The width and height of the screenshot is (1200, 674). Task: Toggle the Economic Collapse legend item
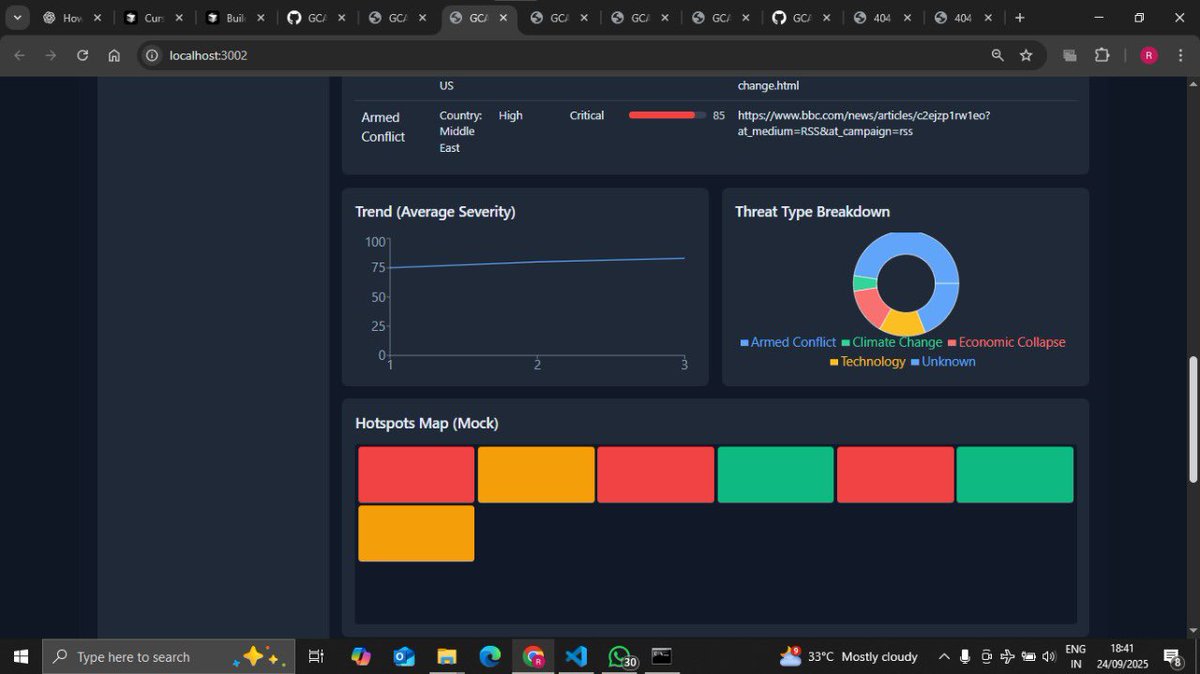[1006, 342]
